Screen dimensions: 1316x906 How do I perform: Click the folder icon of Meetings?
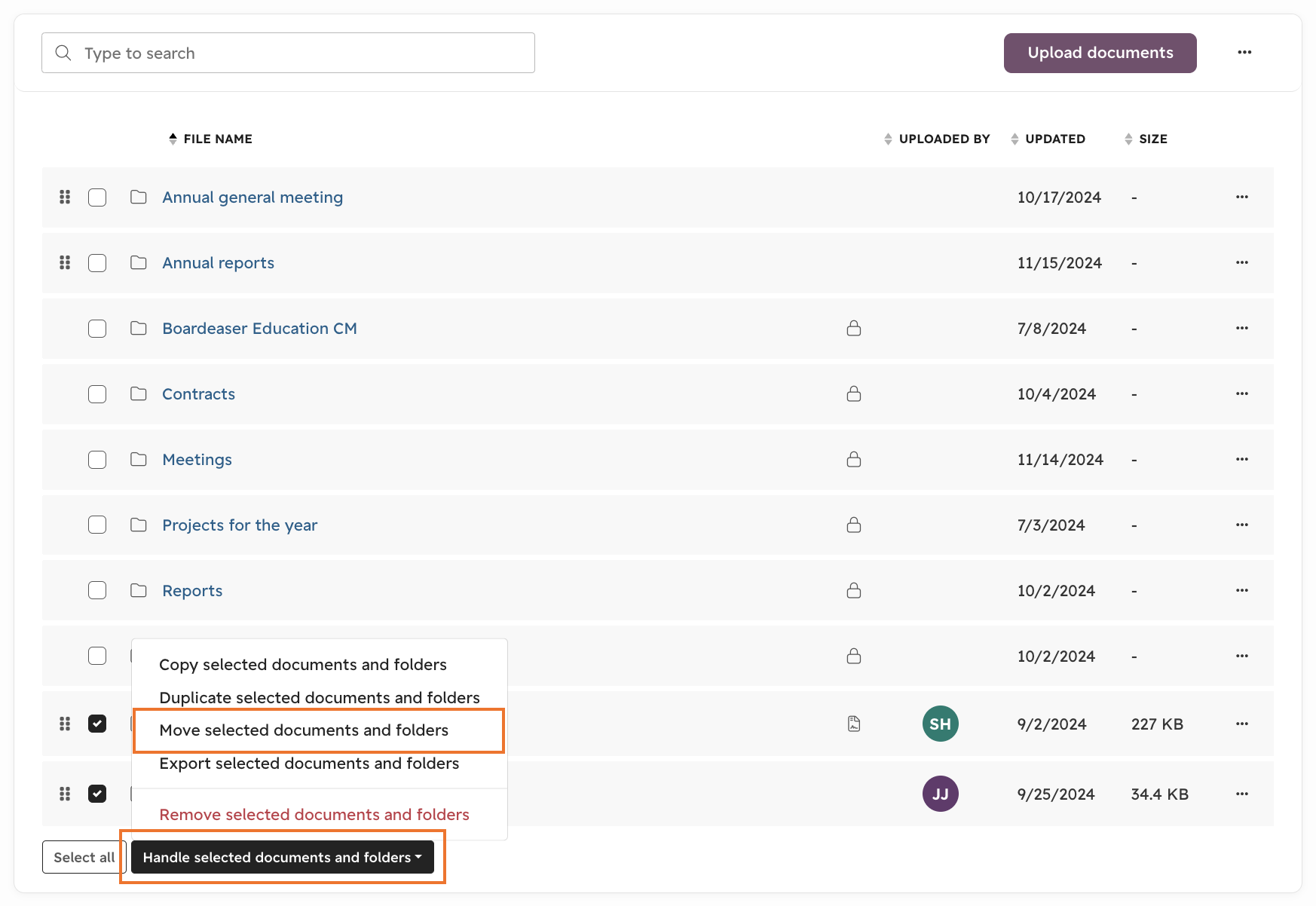pos(139,460)
